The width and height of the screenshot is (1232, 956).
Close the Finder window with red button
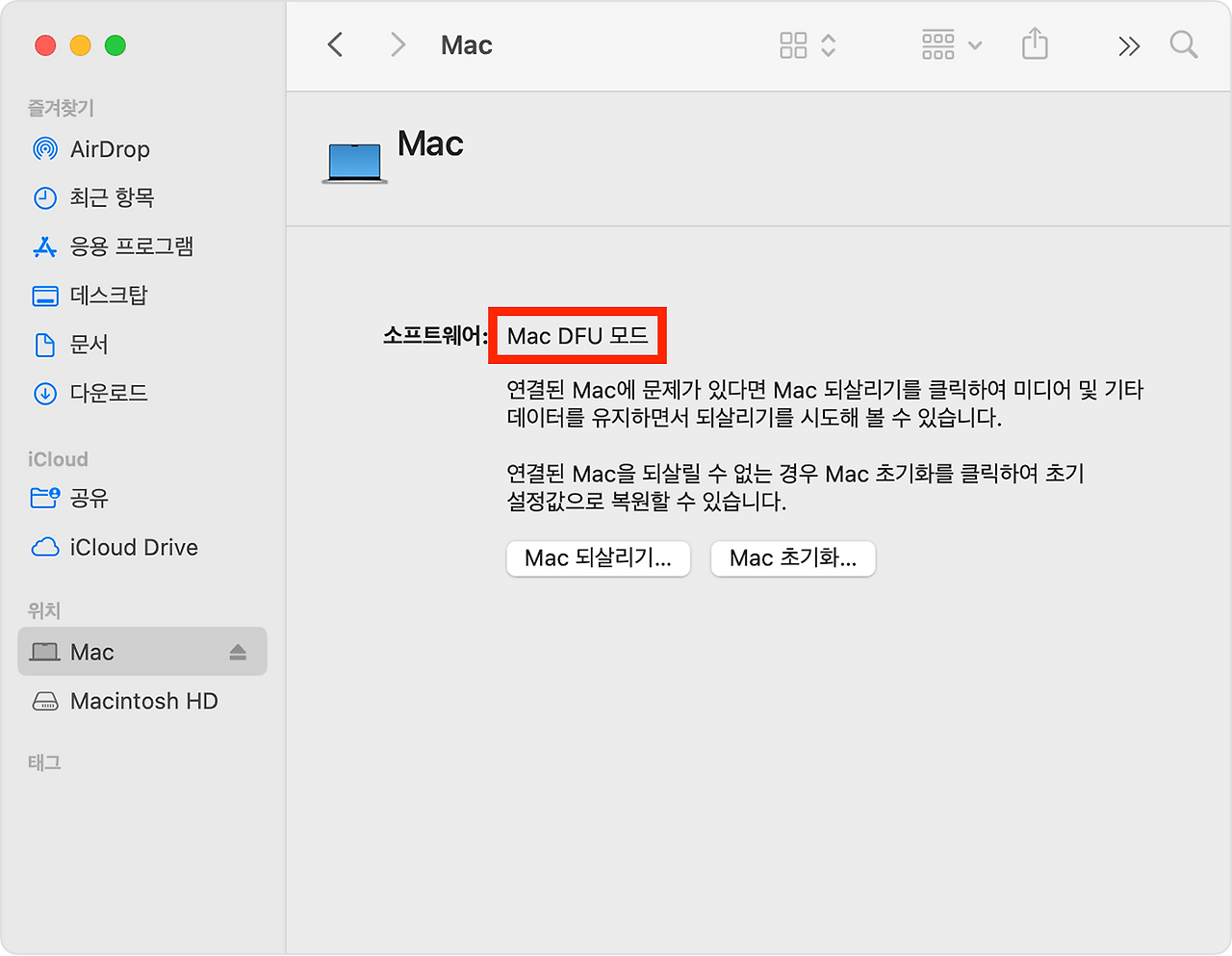pos(45,45)
